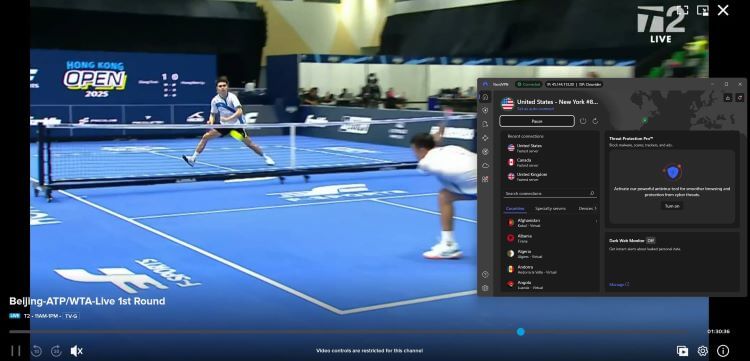Switch to the Devices tab
750x361 pixels.
587,208
